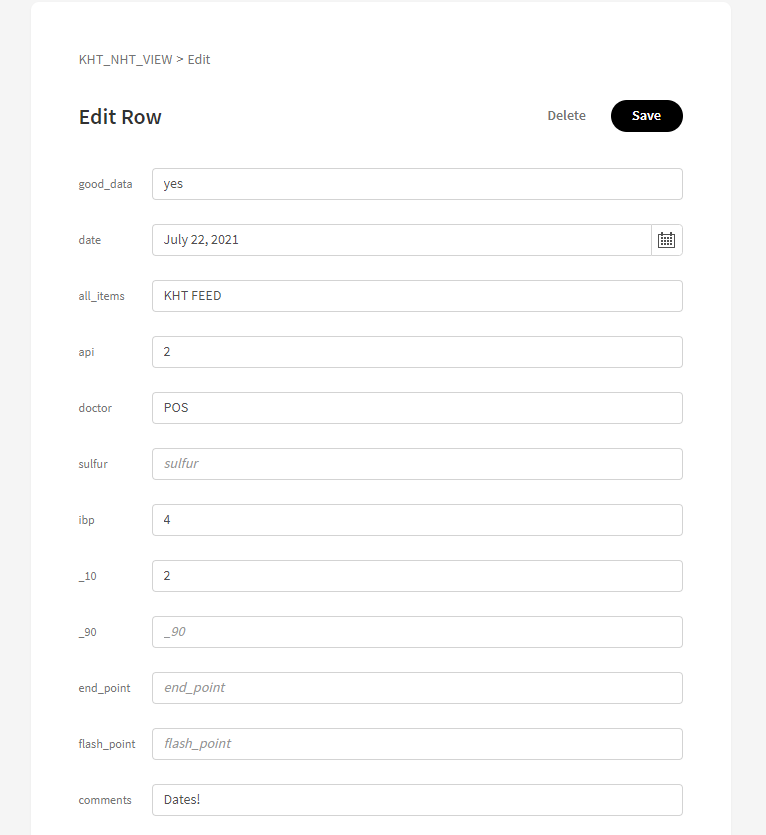Image resolution: width=766 pixels, height=835 pixels.
Task: Open the calendar date picker icon
Action: [x=666, y=240]
